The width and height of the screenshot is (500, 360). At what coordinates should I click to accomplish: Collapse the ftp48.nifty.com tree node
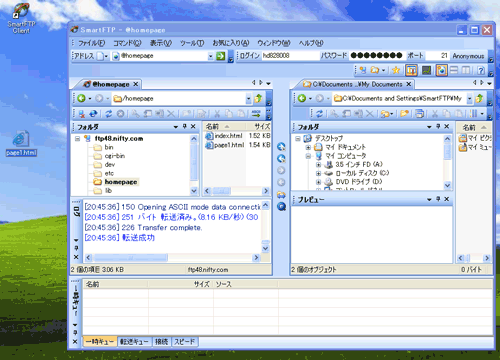77,138
